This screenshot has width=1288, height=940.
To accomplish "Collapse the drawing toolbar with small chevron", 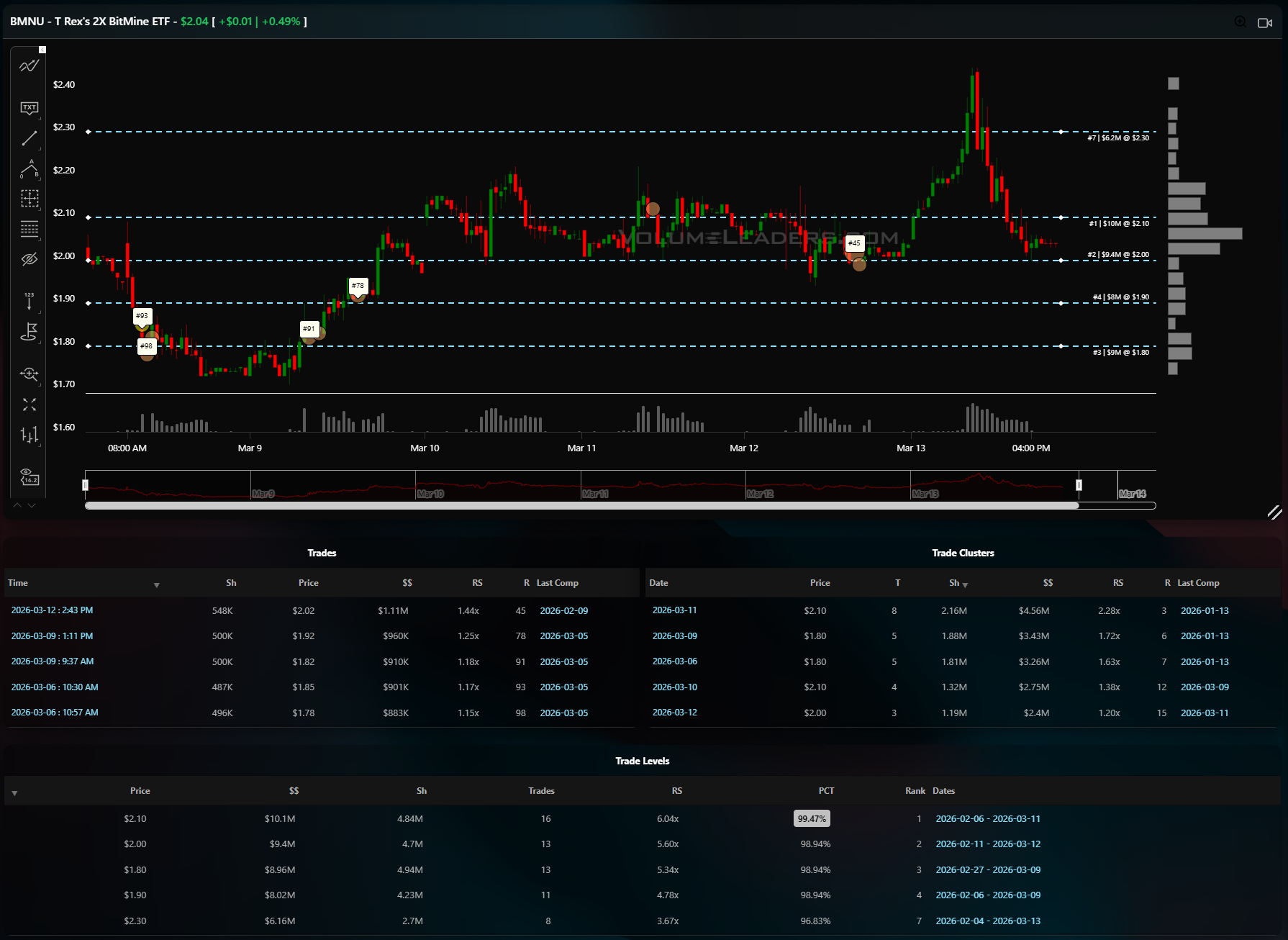I will click(x=42, y=50).
